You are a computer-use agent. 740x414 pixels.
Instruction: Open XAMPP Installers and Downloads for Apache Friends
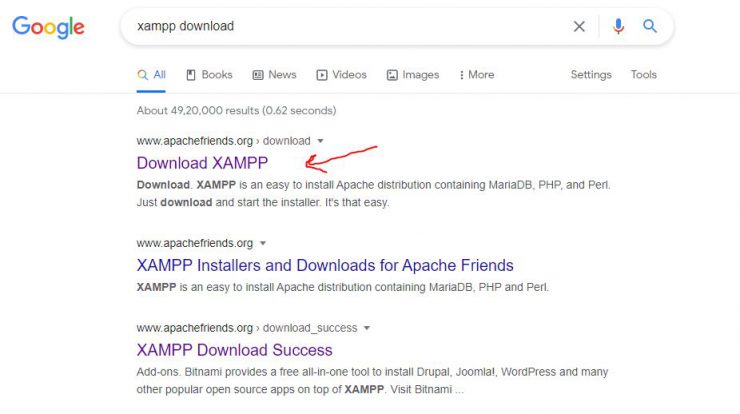click(x=325, y=265)
